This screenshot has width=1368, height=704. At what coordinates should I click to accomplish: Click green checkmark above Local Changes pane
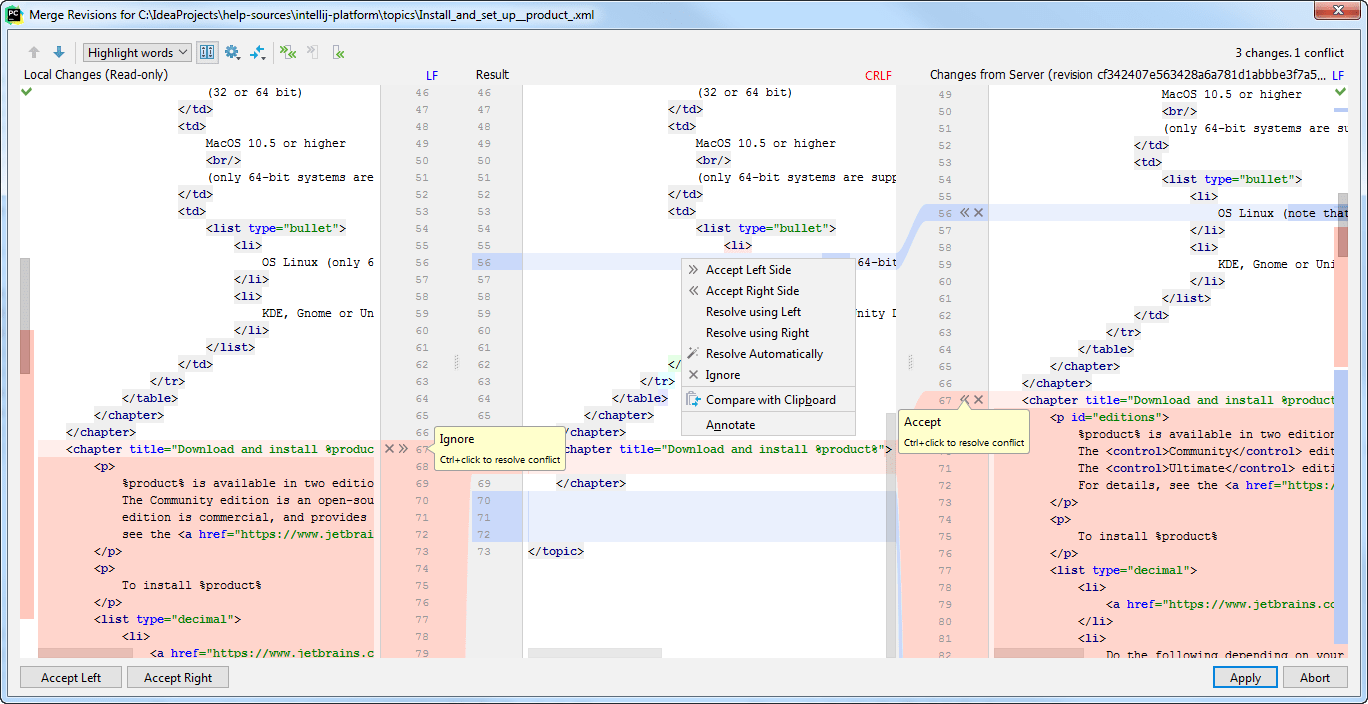tap(26, 91)
